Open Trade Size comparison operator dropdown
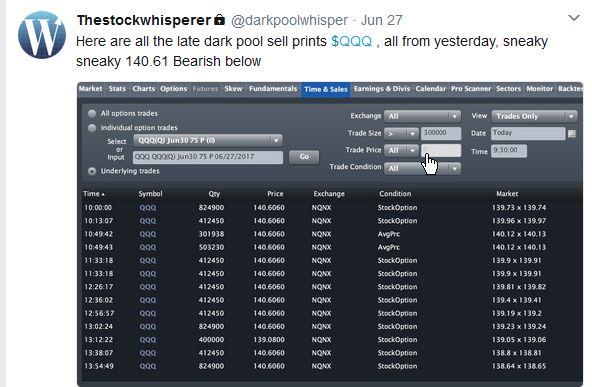The image size is (592, 387). (401, 134)
